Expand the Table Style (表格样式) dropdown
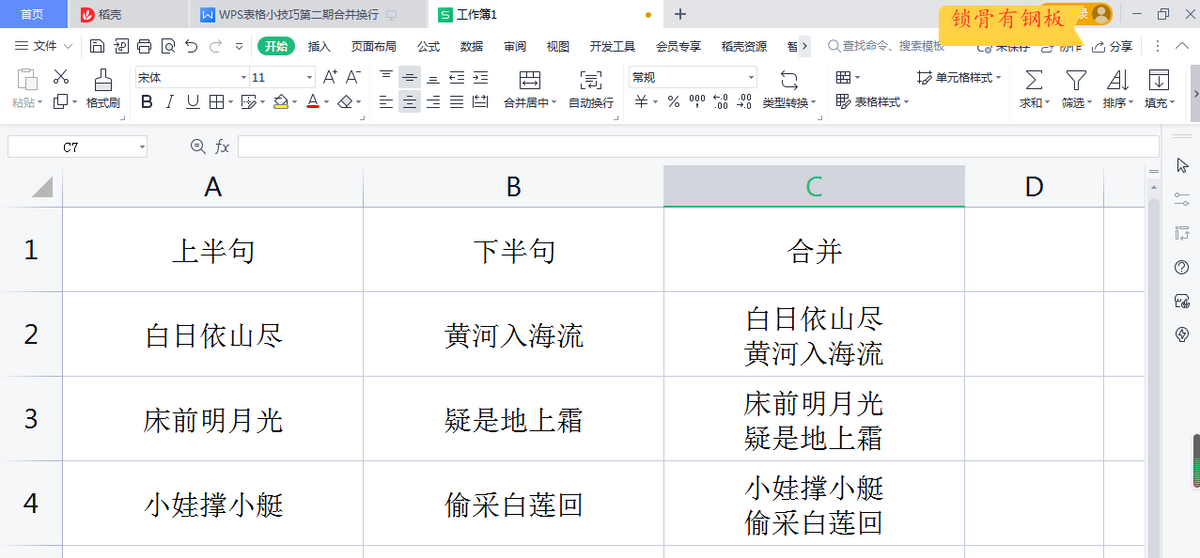This screenshot has width=1200, height=558. pyautogui.click(x=908, y=102)
